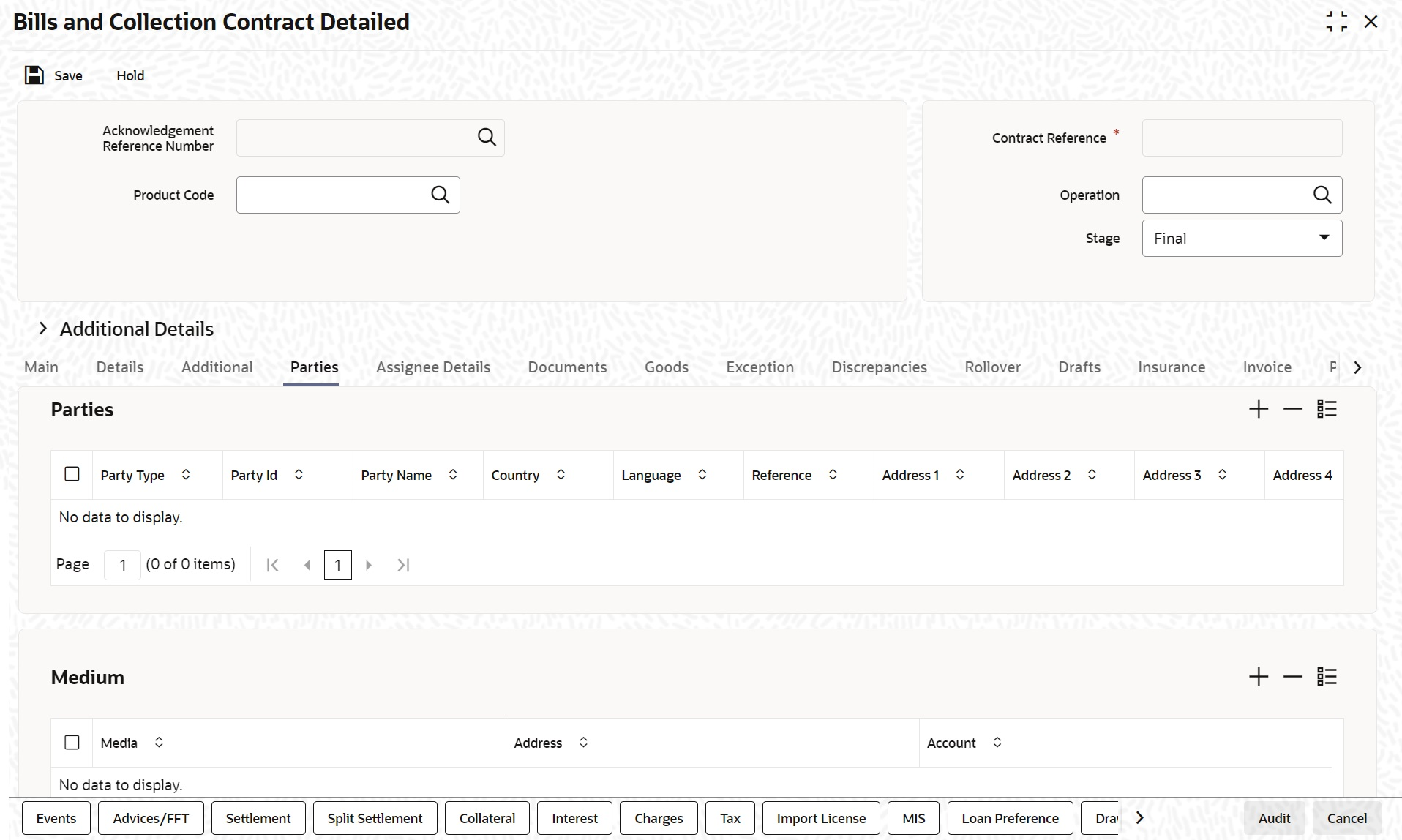Screen dimensions: 1402x840
Task: Sort Medium table by Account column
Action: point(997,743)
